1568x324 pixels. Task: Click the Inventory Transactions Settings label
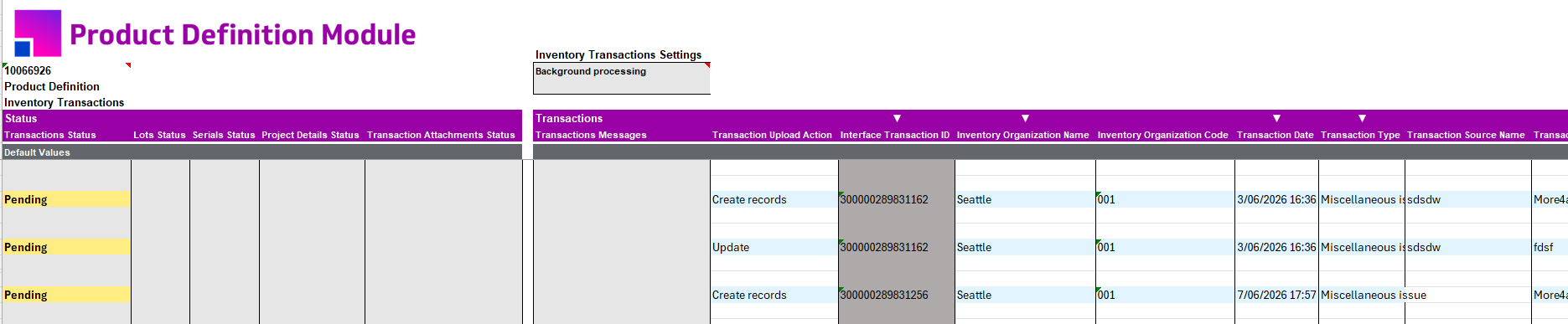(618, 54)
